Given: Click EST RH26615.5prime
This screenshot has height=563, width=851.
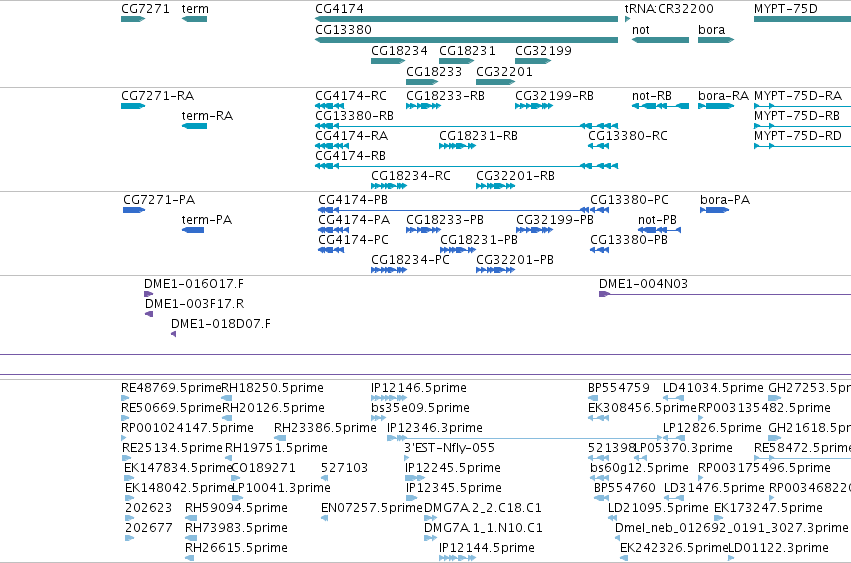Looking at the screenshot, I should pyautogui.click(x=190, y=558).
